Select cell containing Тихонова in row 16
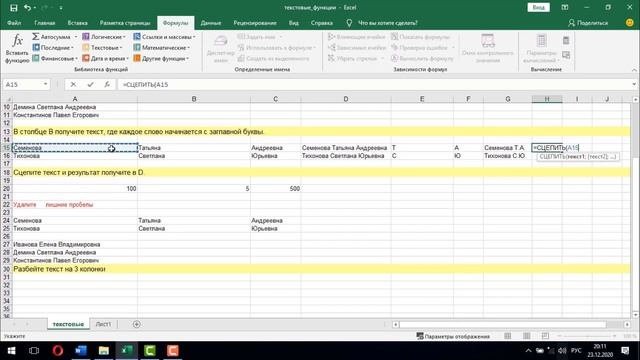The image size is (640, 360). coord(75,156)
